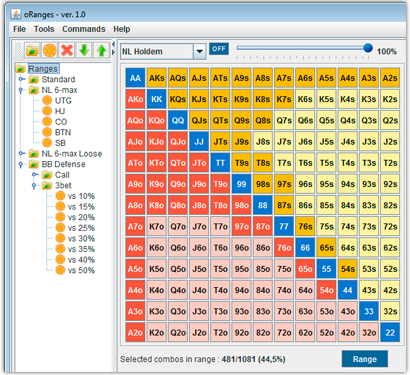Click the orange new range toolbar icon
Image resolution: width=410 pixels, height=375 pixels.
pyautogui.click(x=50, y=51)
